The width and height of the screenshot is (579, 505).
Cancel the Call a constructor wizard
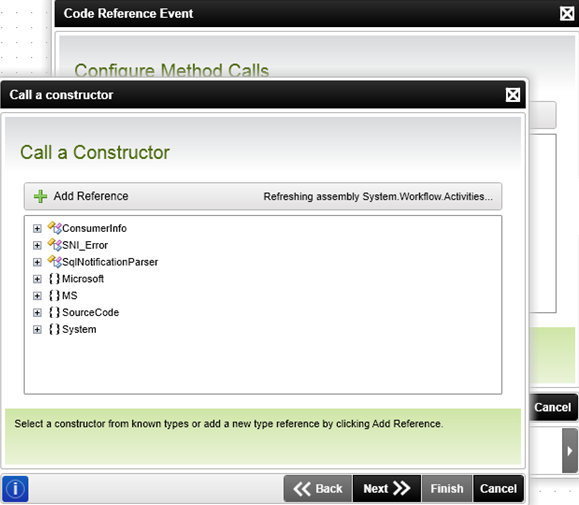(498, 489)
